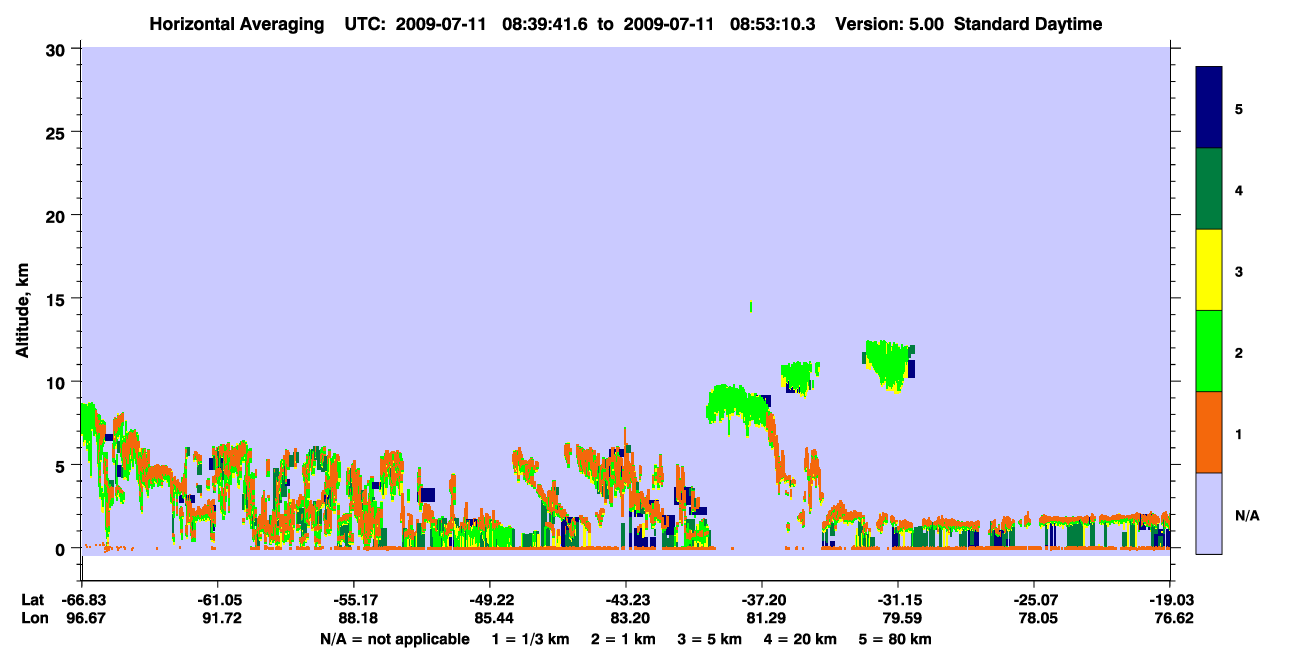
Task: Click the yellow color bar segment labeled 3
Action: click(1209, 270)
